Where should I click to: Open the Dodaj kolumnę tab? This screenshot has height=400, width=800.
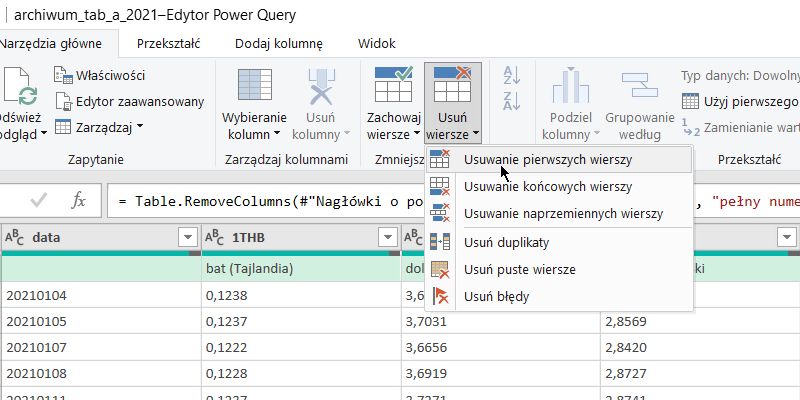tap(278, 44)
